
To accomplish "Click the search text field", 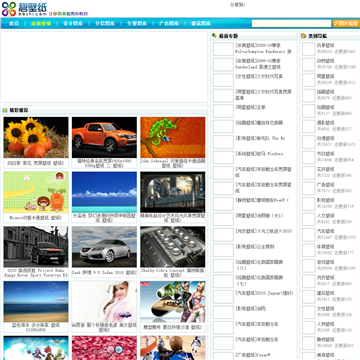I will point(291,23).
